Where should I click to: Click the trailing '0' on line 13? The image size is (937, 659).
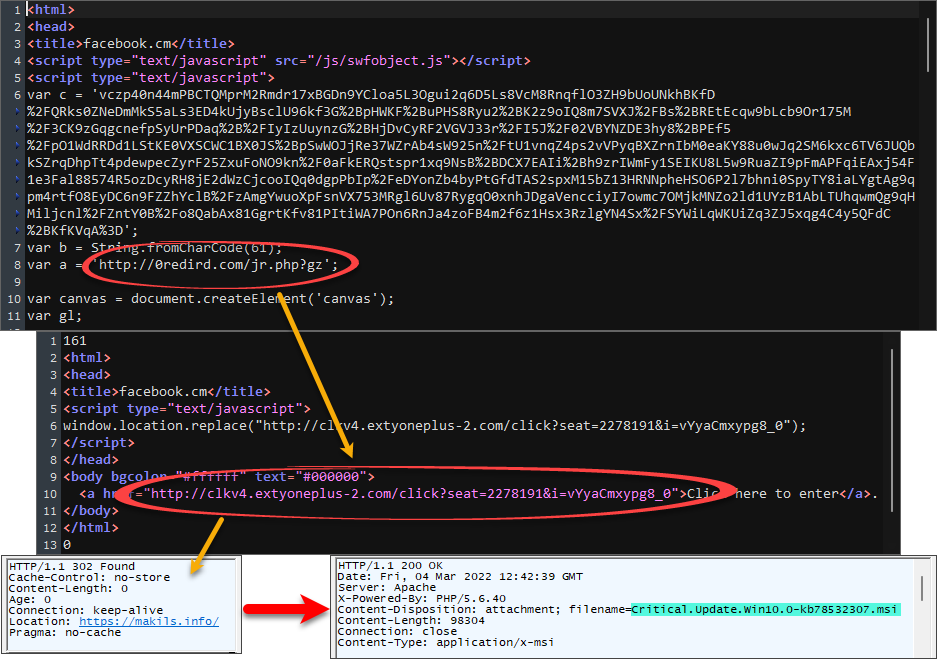(x=67, y=545)
